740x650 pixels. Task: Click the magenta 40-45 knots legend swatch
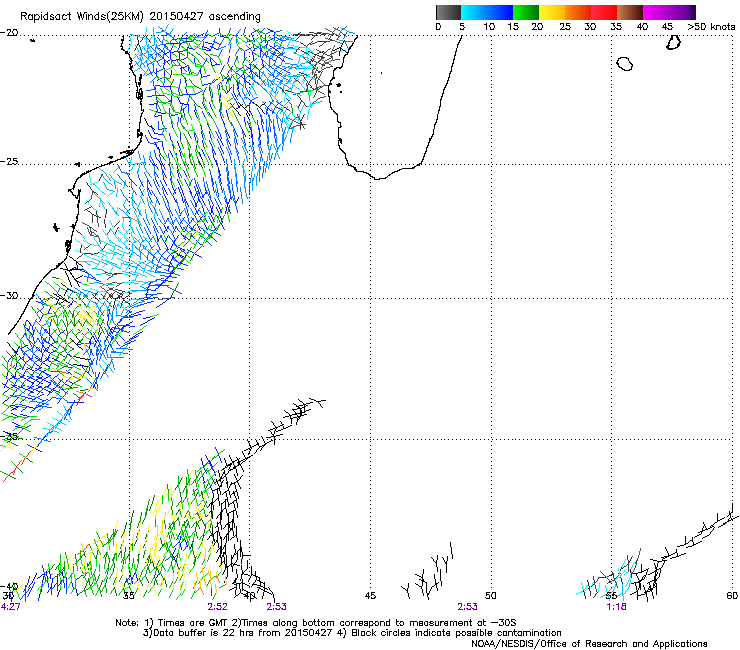coord(656,12)
